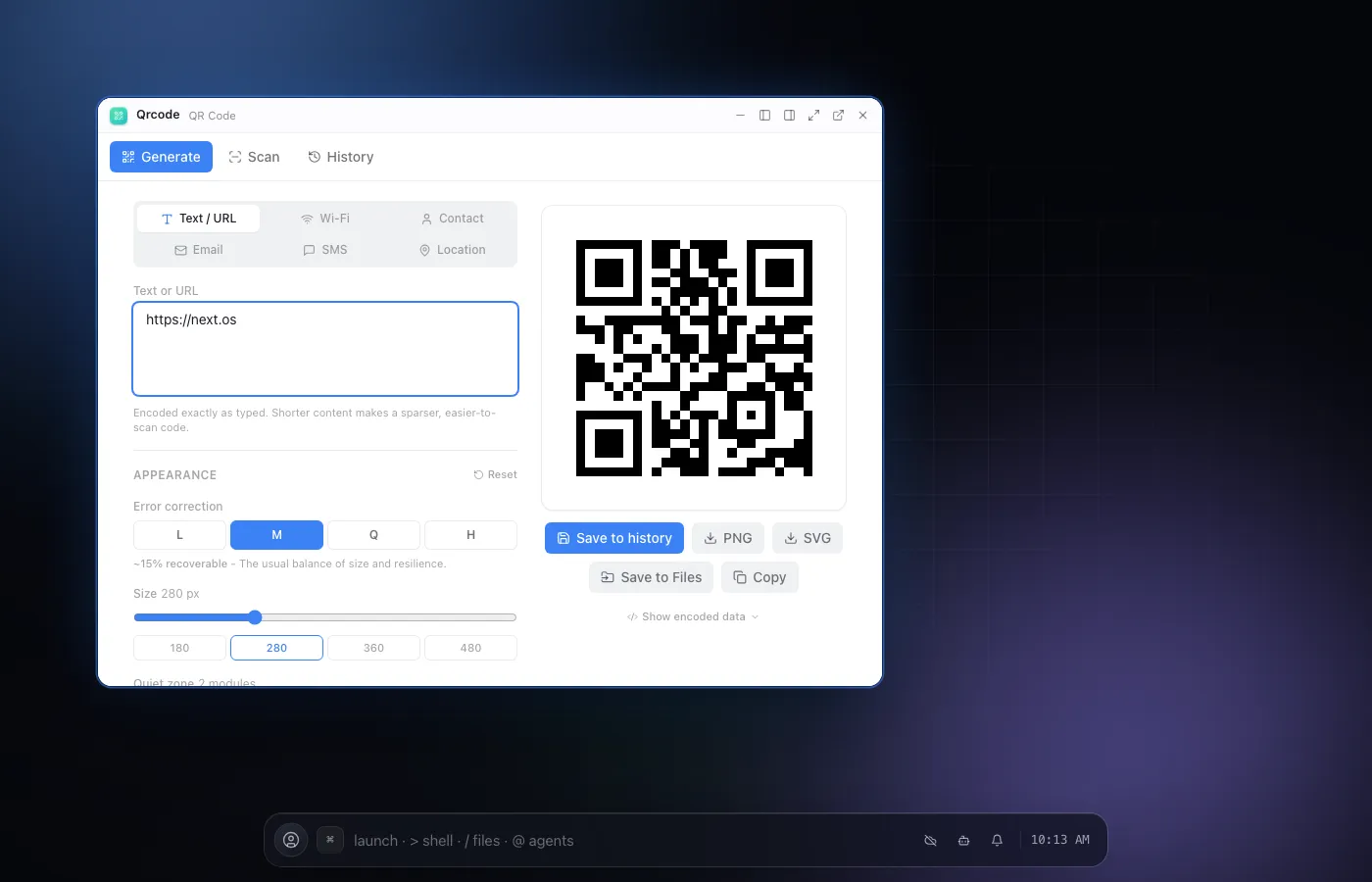Select the Text / URL content type

click(x=199, y=219)
